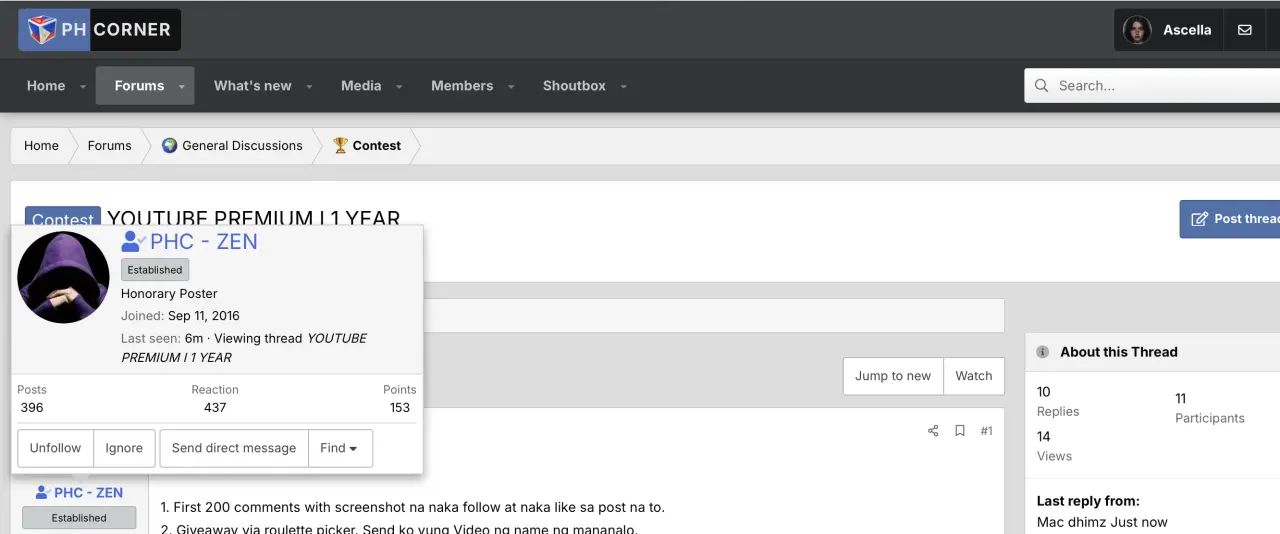Screen dimensions: 1280x534
Task: Open Shoutbox in navigation bar
Action: [574, 86]
